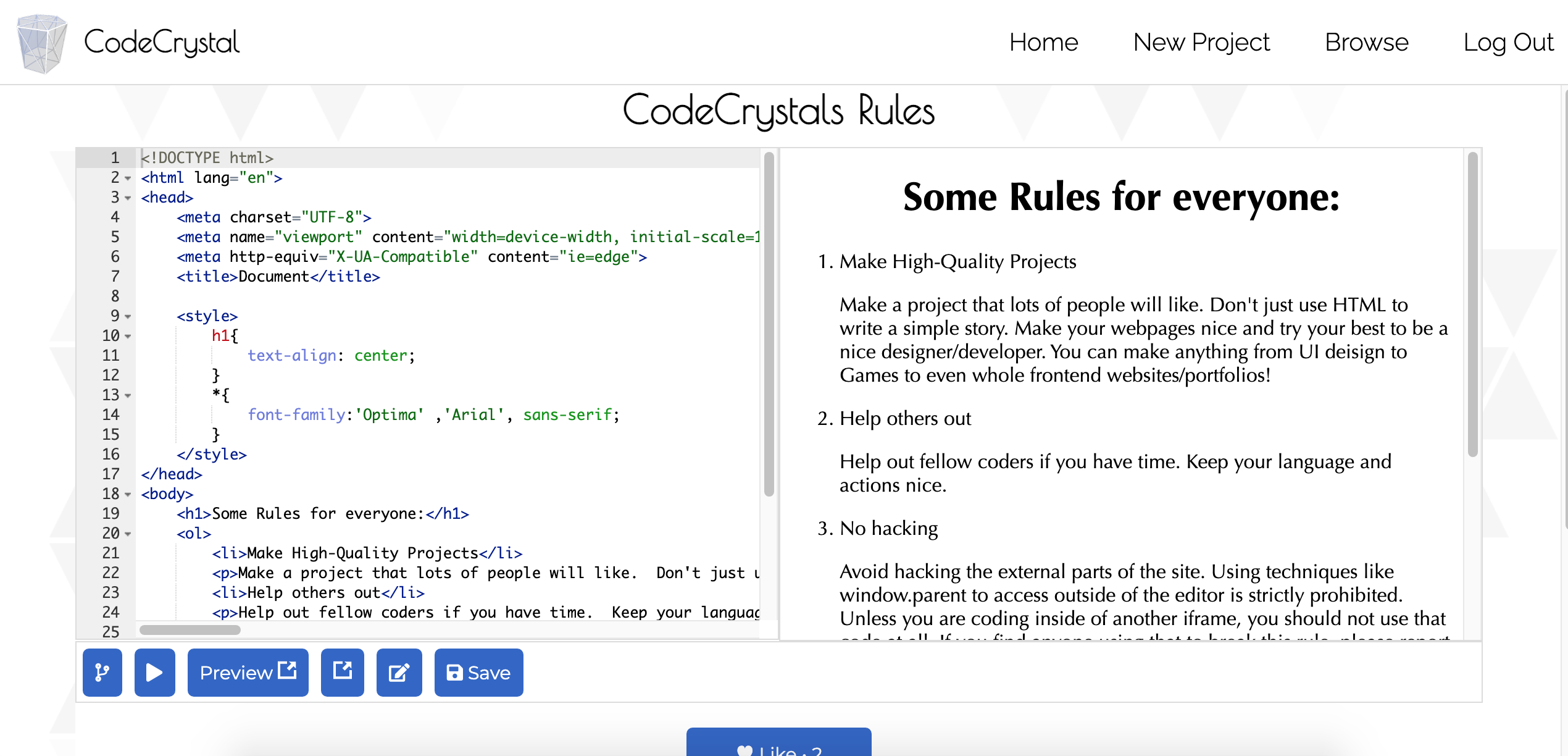Collapse the html tag fold arrow
Viewport: 1568px width, 756px height.
128,178
